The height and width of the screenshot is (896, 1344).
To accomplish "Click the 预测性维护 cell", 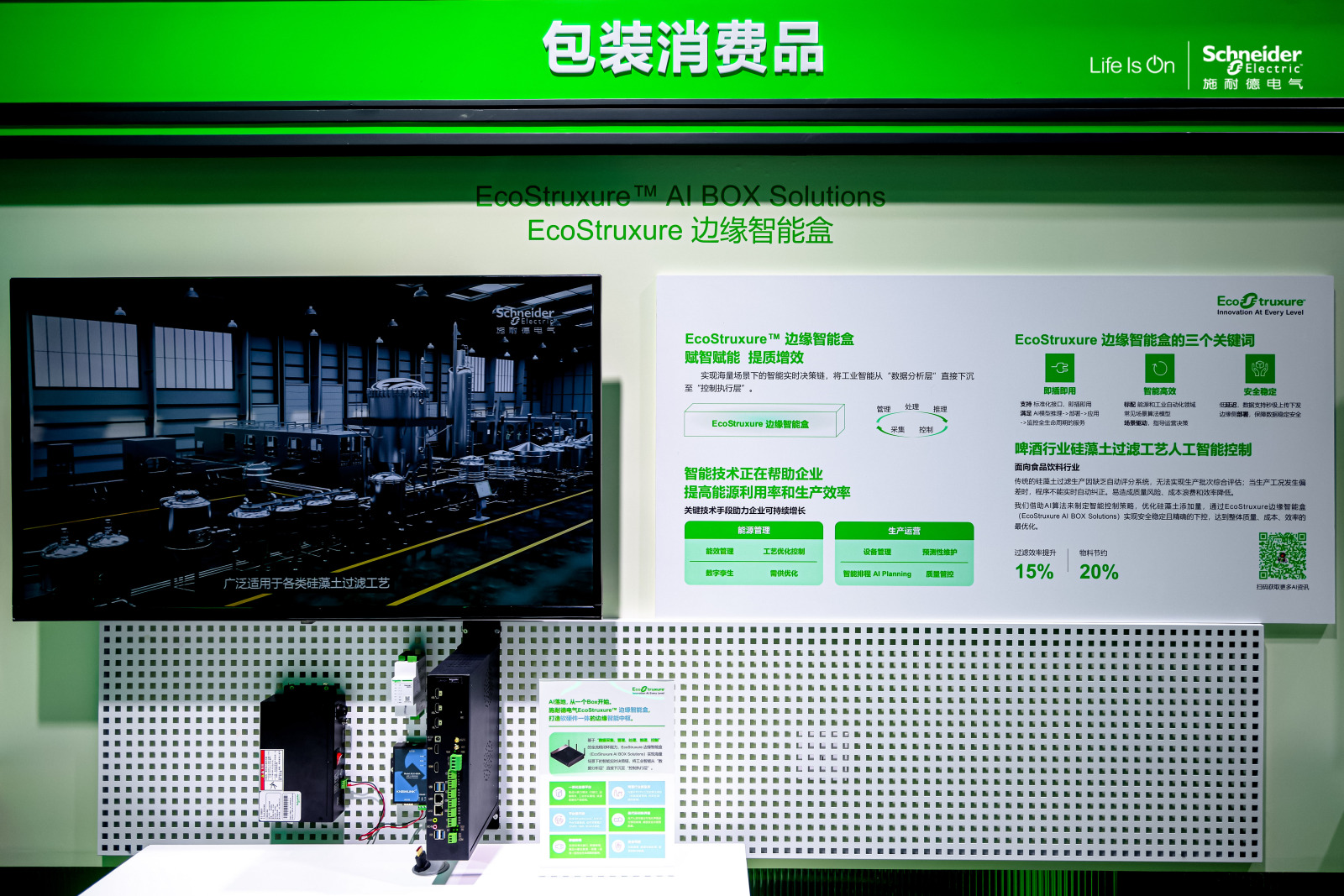I will coord(939,553).
